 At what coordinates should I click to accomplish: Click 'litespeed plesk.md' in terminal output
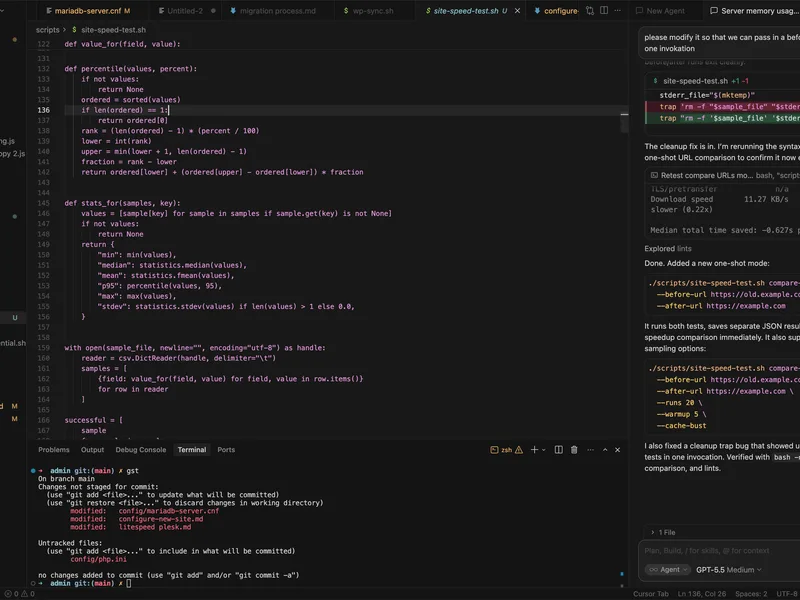pos(155,527)
